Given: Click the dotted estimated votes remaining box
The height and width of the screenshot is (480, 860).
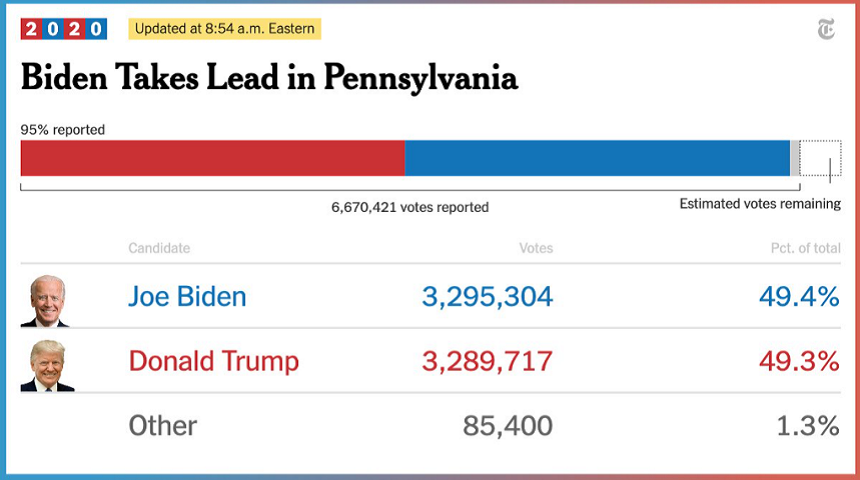Looking at the screenshot, I should (x=820, y=158).
